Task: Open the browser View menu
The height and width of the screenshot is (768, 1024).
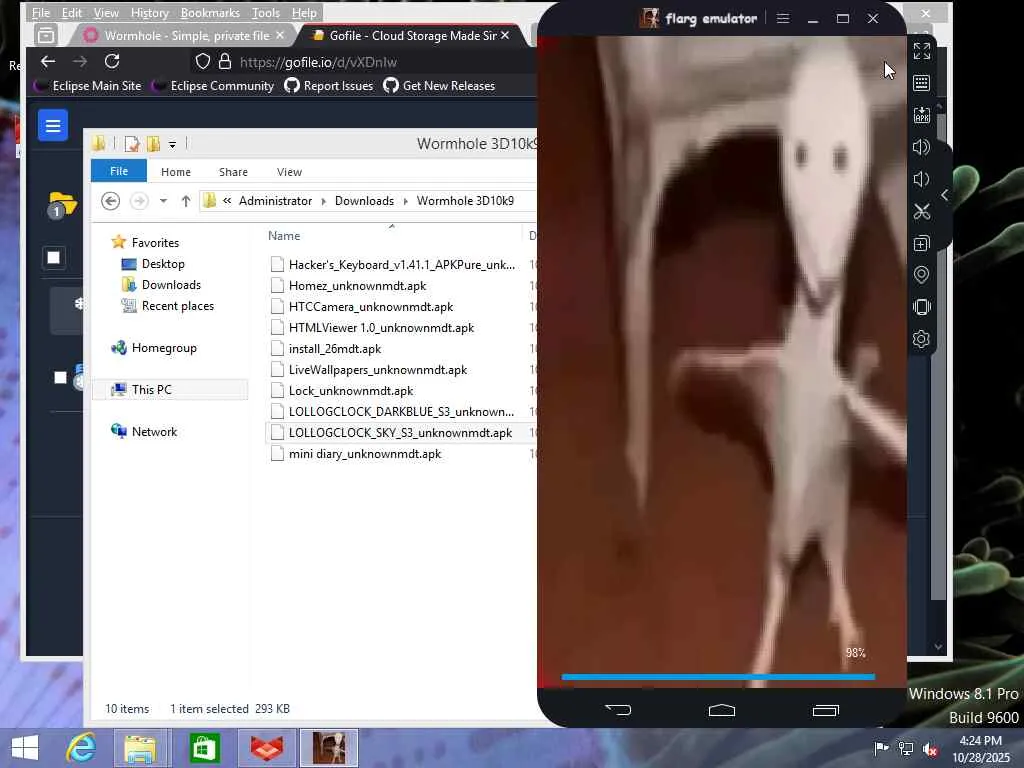Action: [106, 12]
